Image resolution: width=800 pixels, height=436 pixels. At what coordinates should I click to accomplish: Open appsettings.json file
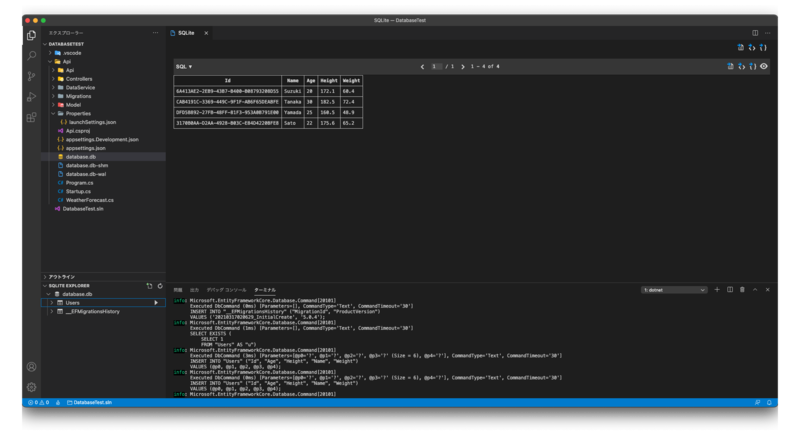click(x=86, y=148)
